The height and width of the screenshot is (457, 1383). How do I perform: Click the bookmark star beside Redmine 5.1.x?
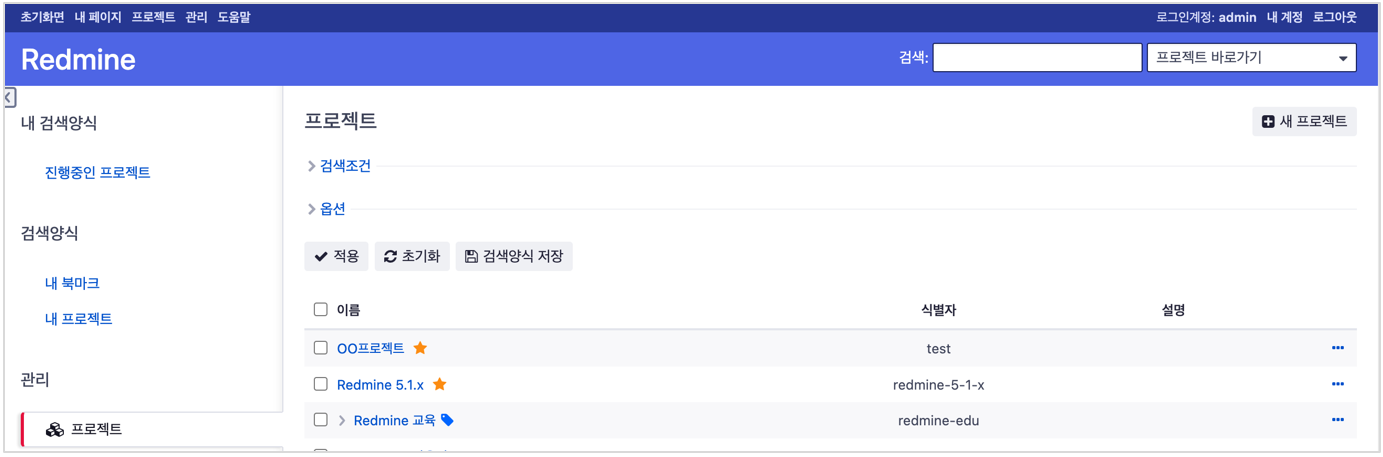[x=439, y=384]
